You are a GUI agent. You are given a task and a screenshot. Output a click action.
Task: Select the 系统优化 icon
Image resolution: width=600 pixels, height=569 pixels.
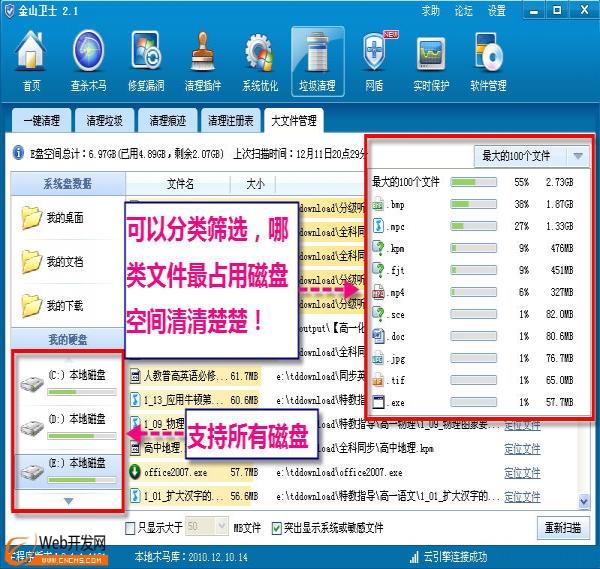260,62
